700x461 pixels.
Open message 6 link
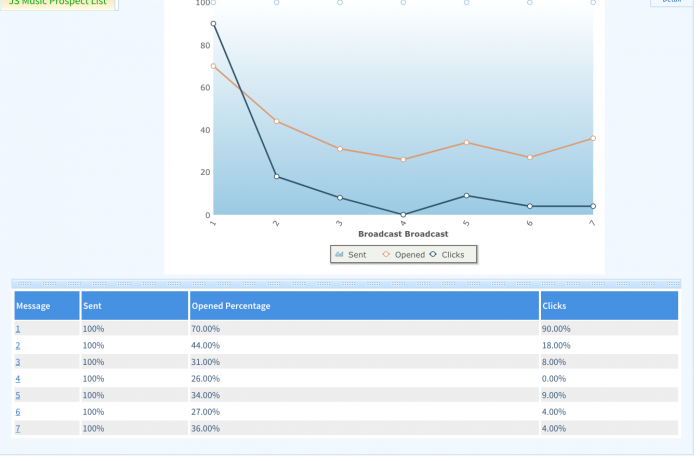click(x=18, y=414)
